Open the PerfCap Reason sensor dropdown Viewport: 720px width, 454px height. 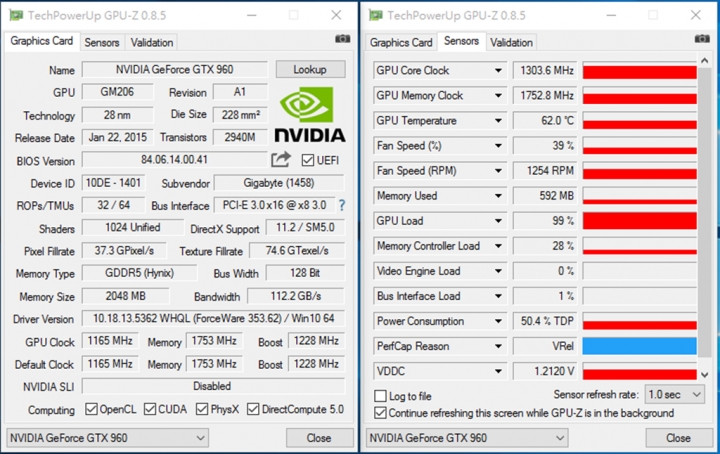[498, 346]
